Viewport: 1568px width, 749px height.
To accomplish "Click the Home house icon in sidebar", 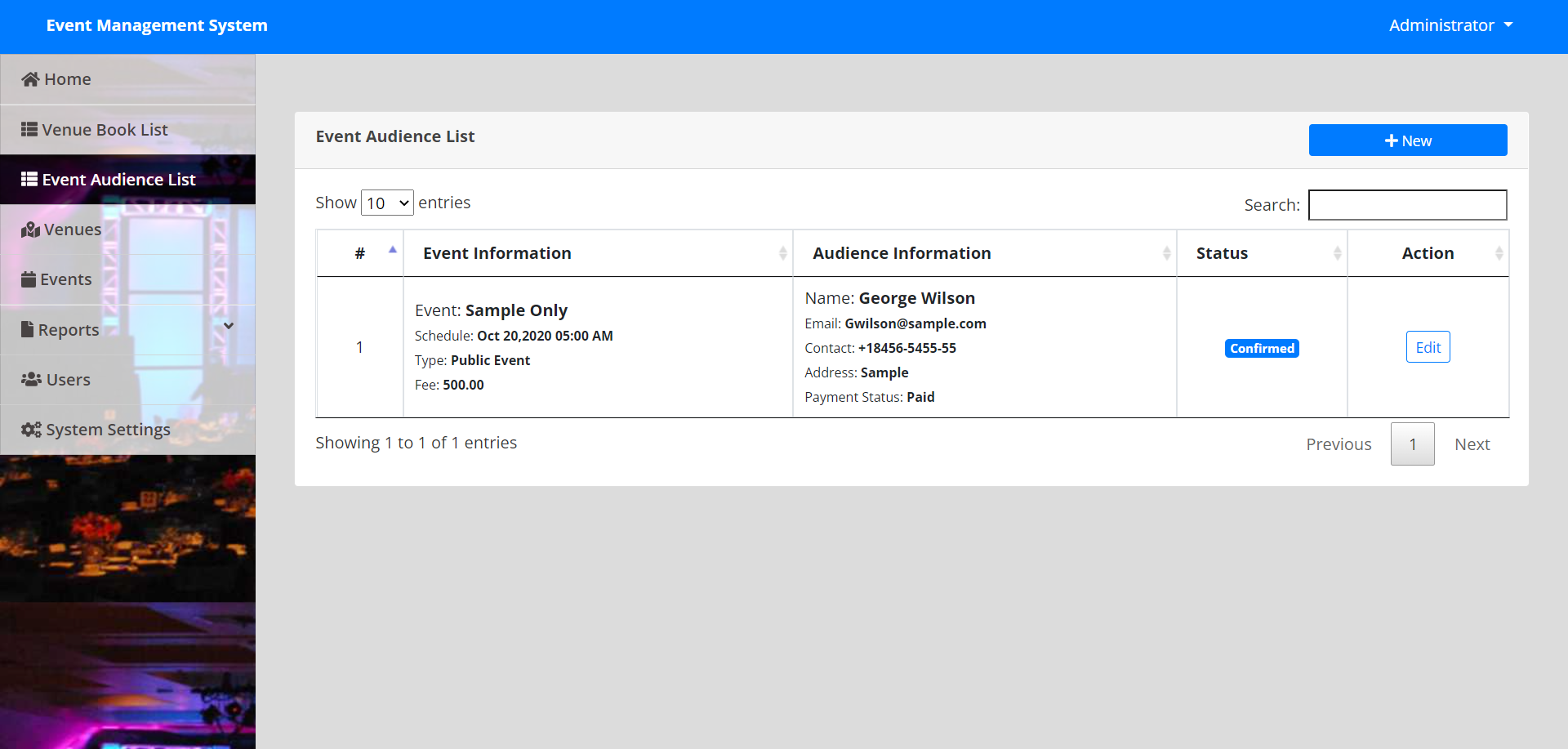I will [29, 78].
